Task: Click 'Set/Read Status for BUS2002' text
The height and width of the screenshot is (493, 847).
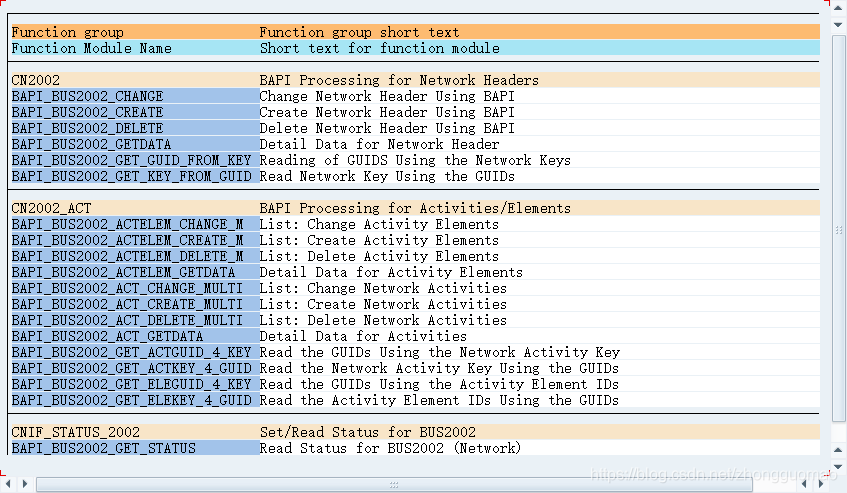Action: point(368,433)
